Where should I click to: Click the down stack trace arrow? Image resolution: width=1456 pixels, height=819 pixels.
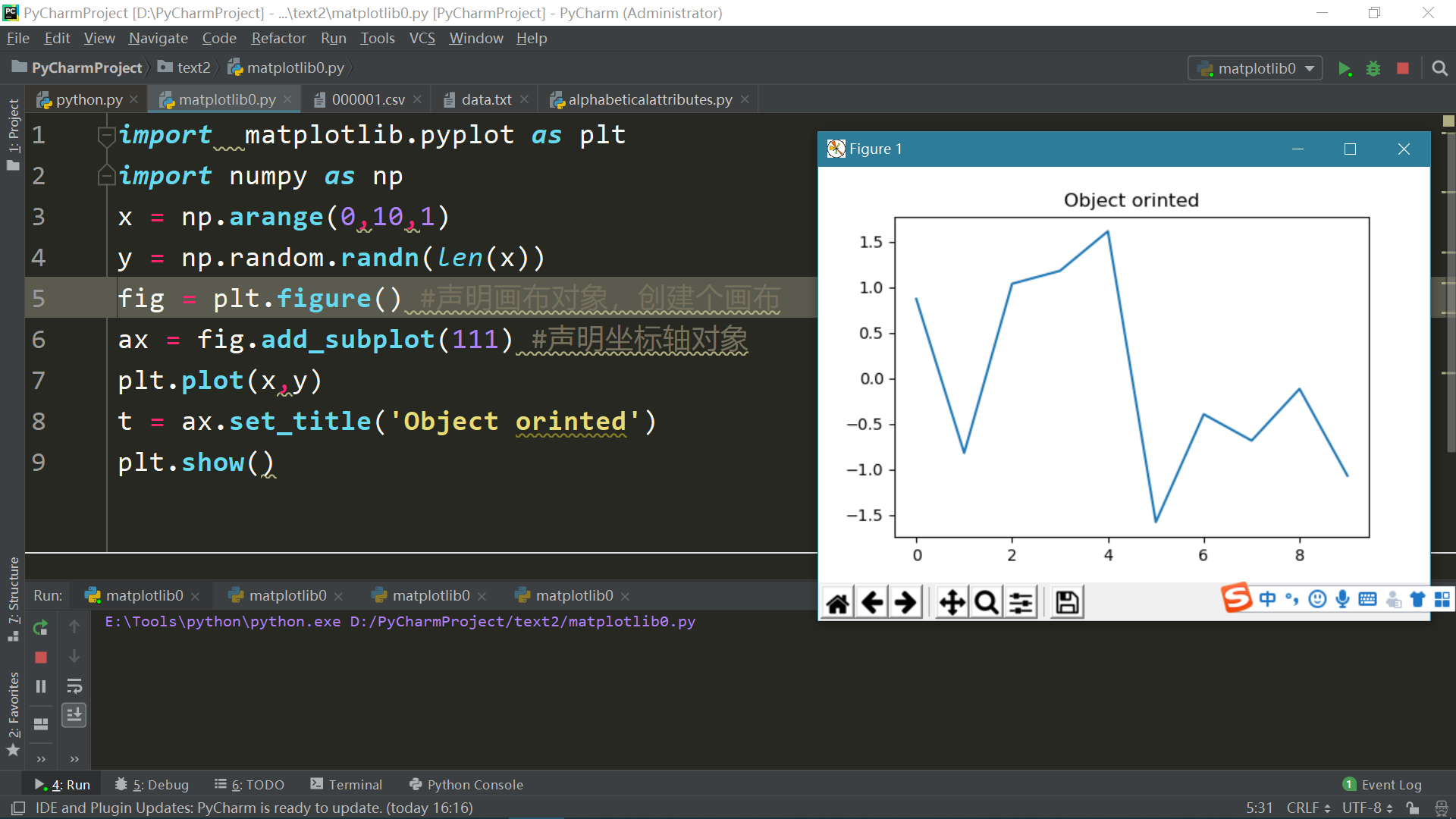tap(74, 657)
